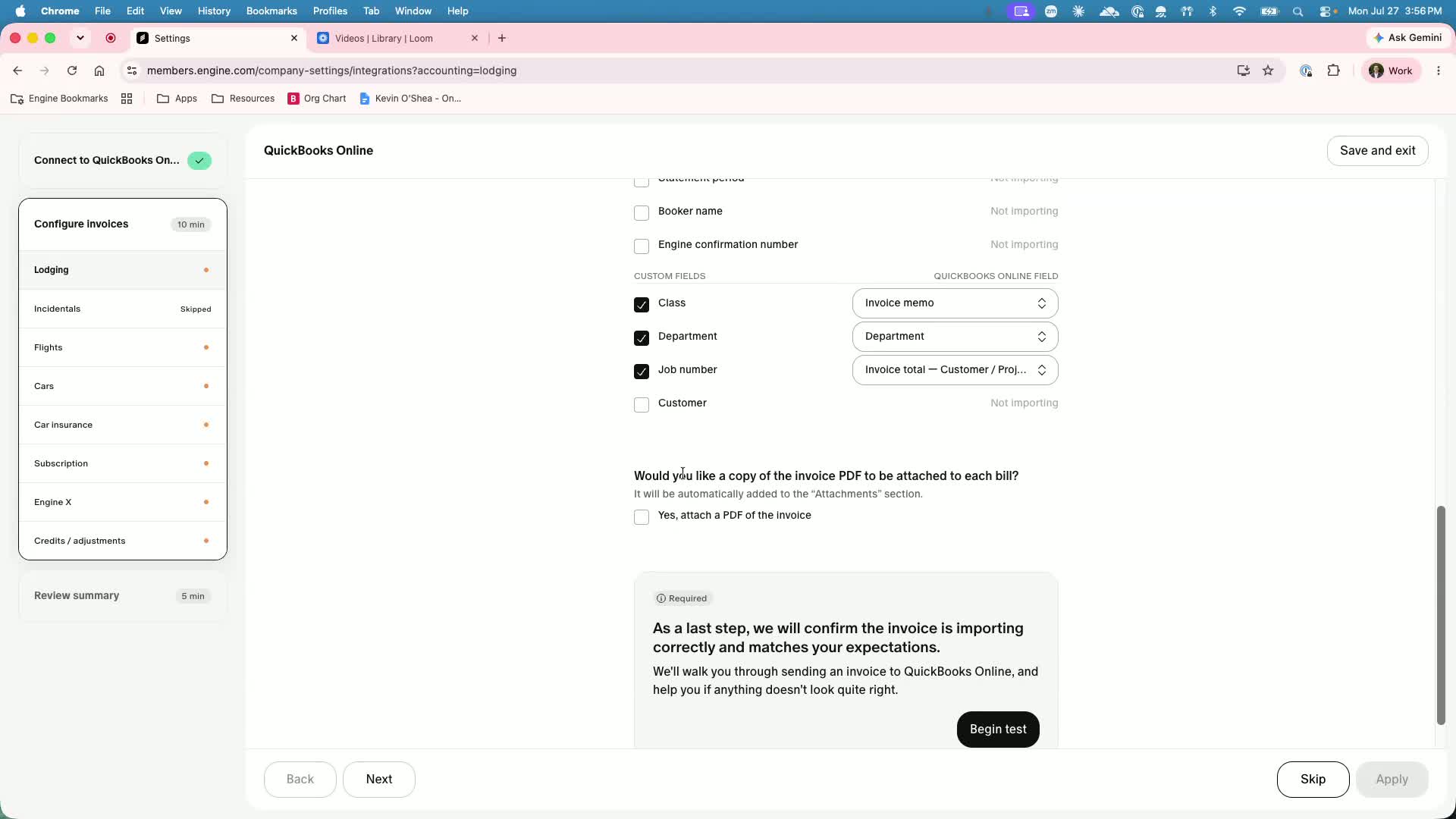Image resolution: width=1456 pixels, height=819 pixels.
Task: Select Subscription in the sidebar
Action: [x=123, y=463]
